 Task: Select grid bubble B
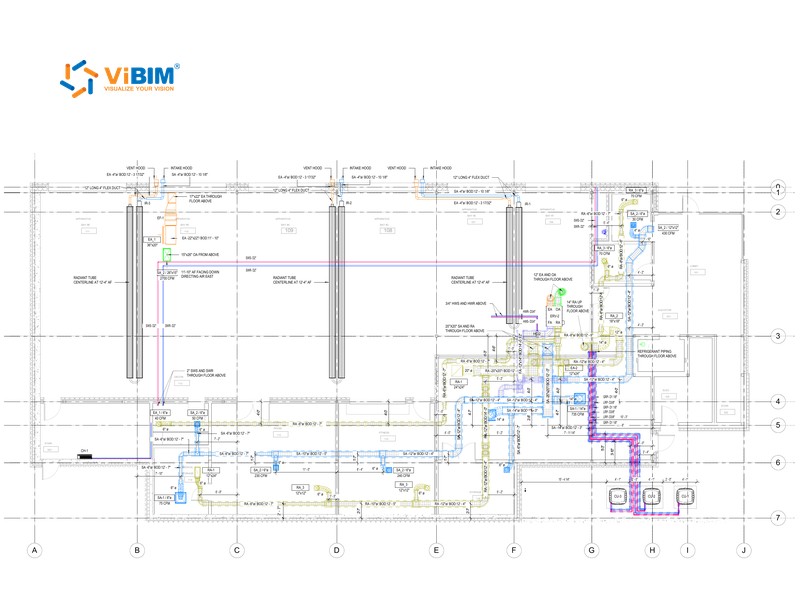tap(137, 551)
